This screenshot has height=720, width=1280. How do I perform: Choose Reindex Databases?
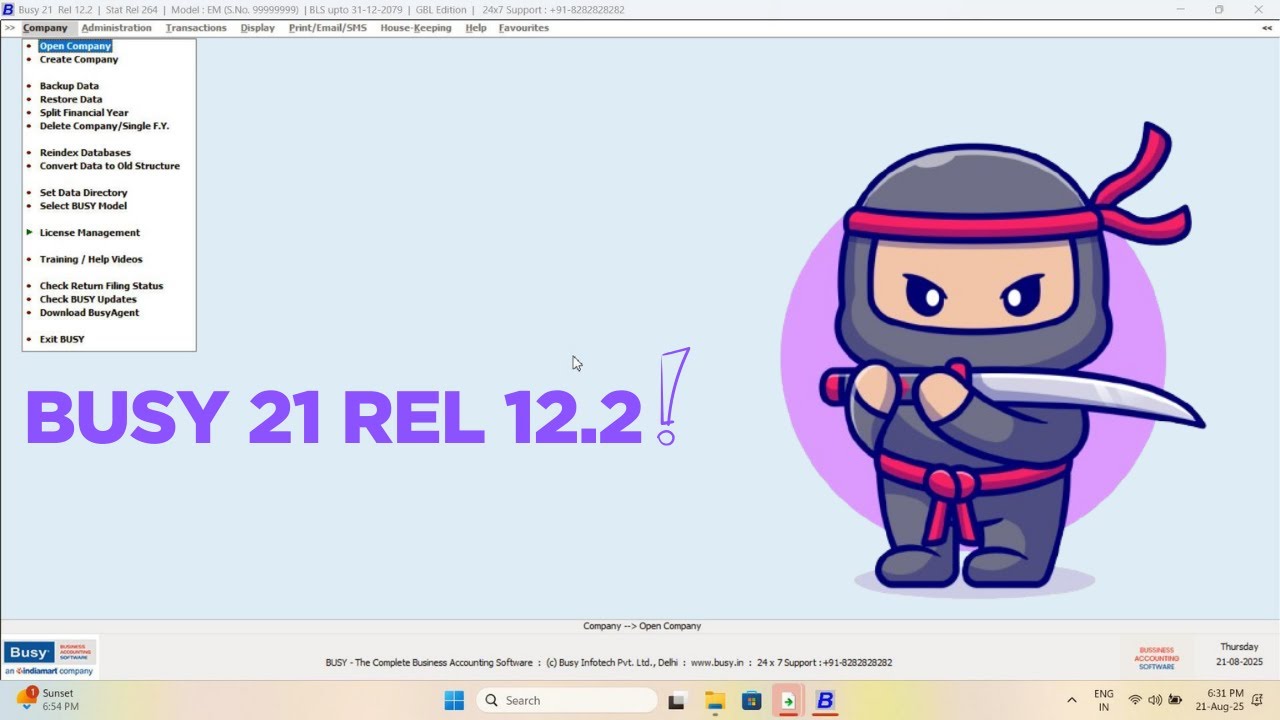tap(85, 153)
